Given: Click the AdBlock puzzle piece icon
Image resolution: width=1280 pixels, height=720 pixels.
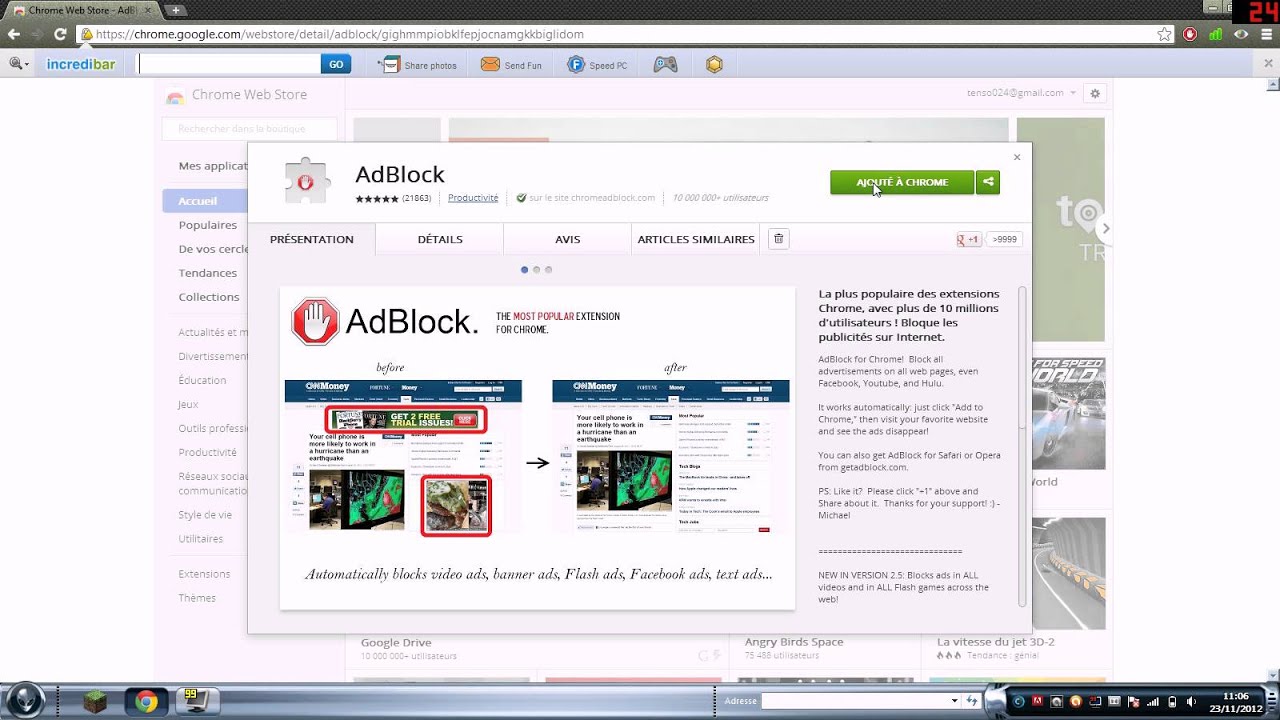Looking at the screenshot, I should coord(306,181).
